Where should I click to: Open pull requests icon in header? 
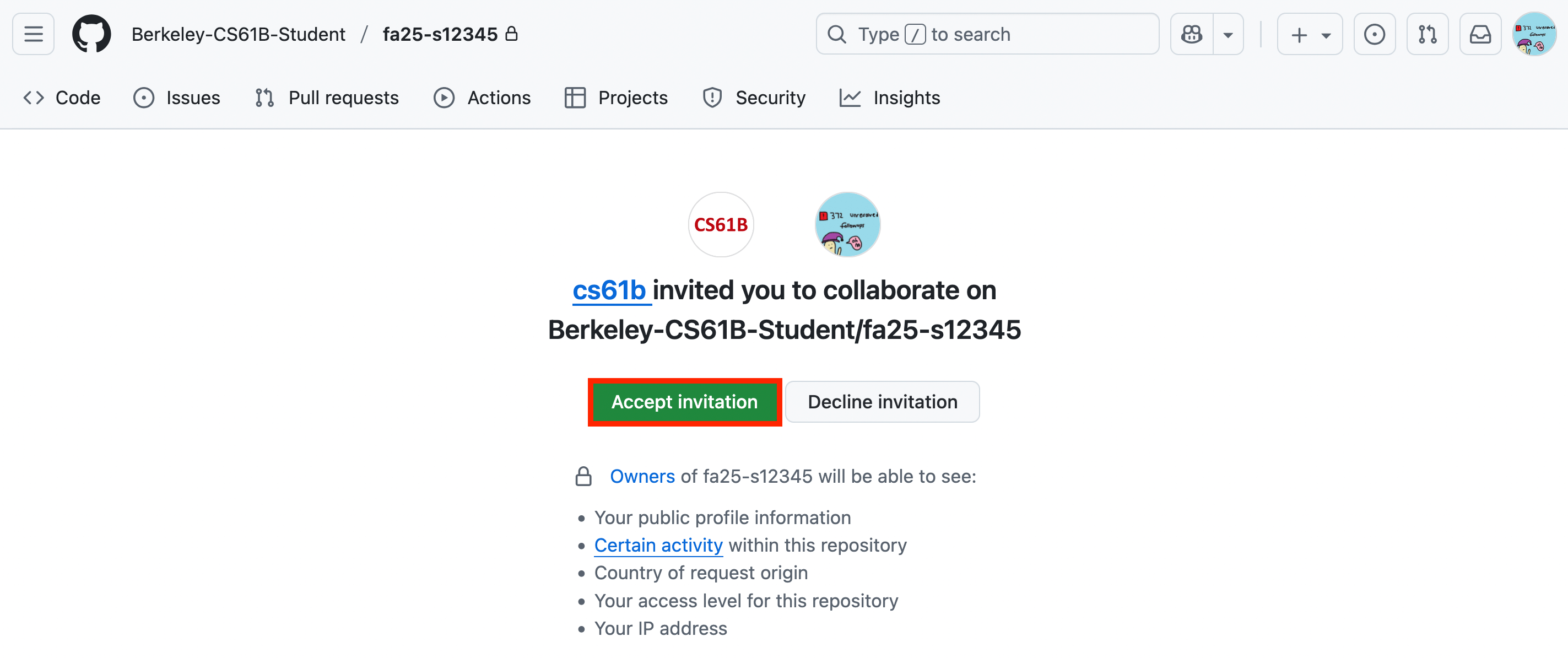point(1428,34)
